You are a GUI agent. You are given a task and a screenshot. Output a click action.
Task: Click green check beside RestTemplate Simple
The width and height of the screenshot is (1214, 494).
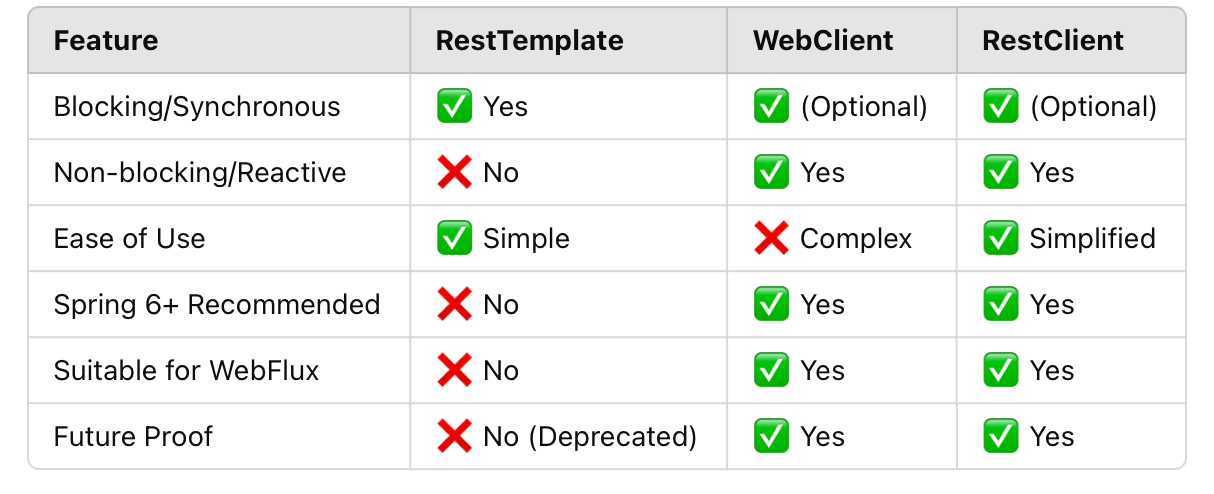[454, 239]
